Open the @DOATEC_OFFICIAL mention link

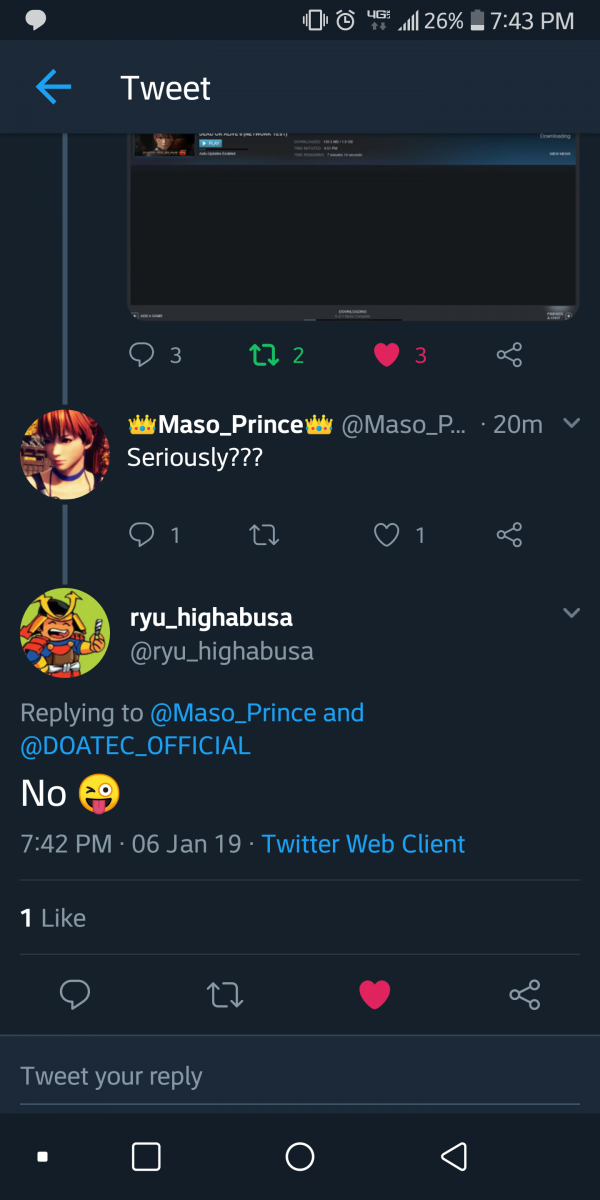[136, 746]
